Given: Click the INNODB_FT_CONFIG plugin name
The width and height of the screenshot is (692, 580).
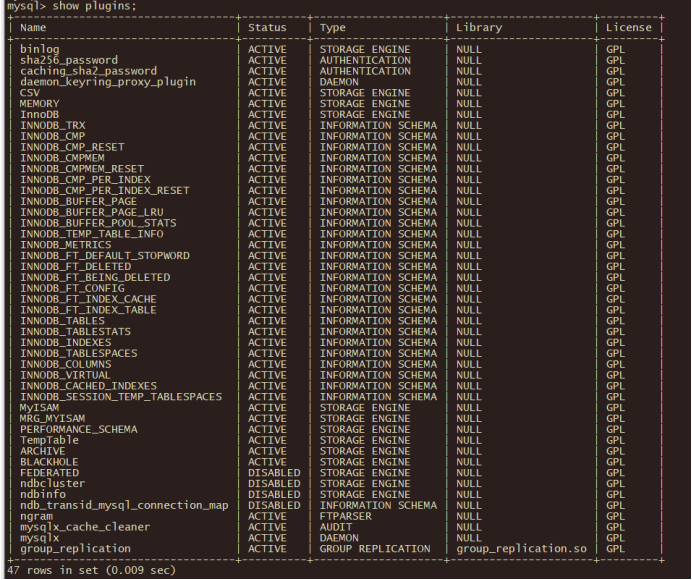Looking at the screenshot, I should click(x=72, y=288).
